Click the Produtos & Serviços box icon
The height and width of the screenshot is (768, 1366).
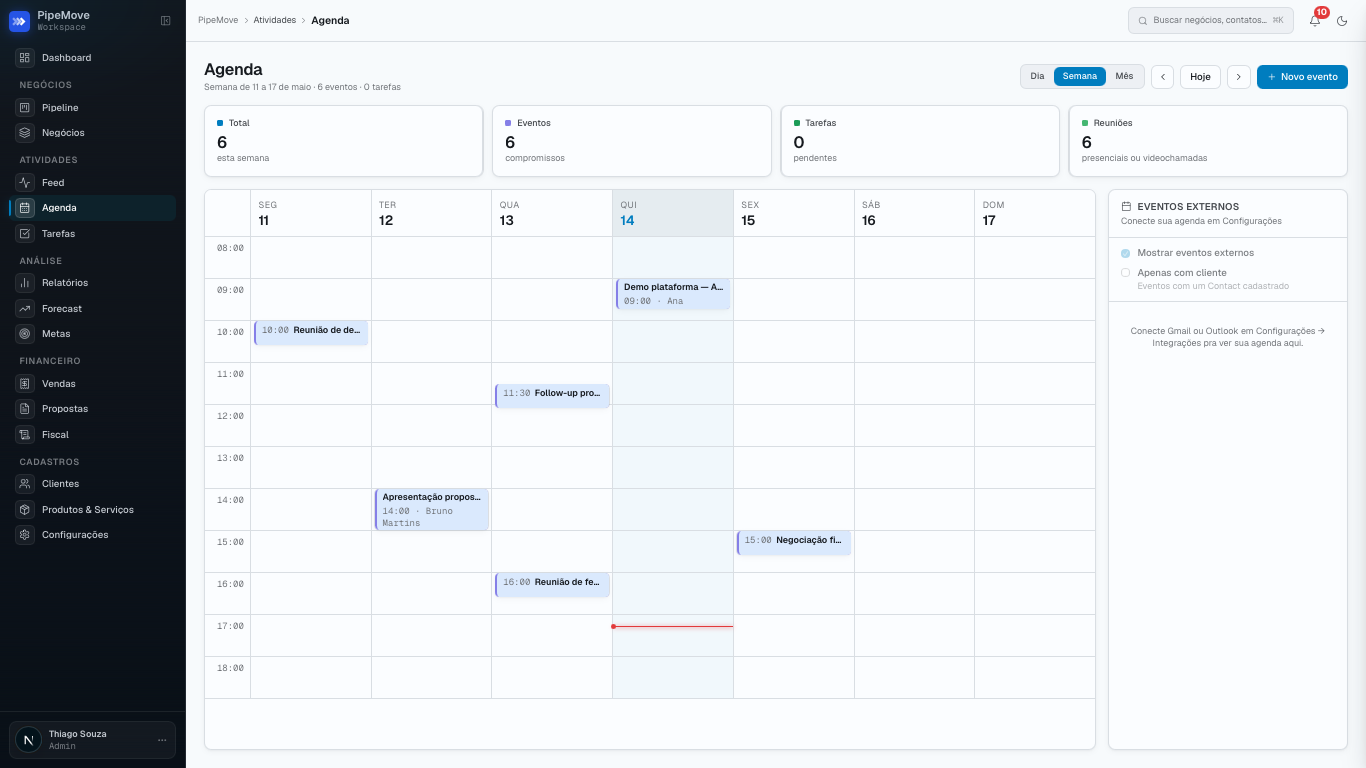click(x=25, y=510)
